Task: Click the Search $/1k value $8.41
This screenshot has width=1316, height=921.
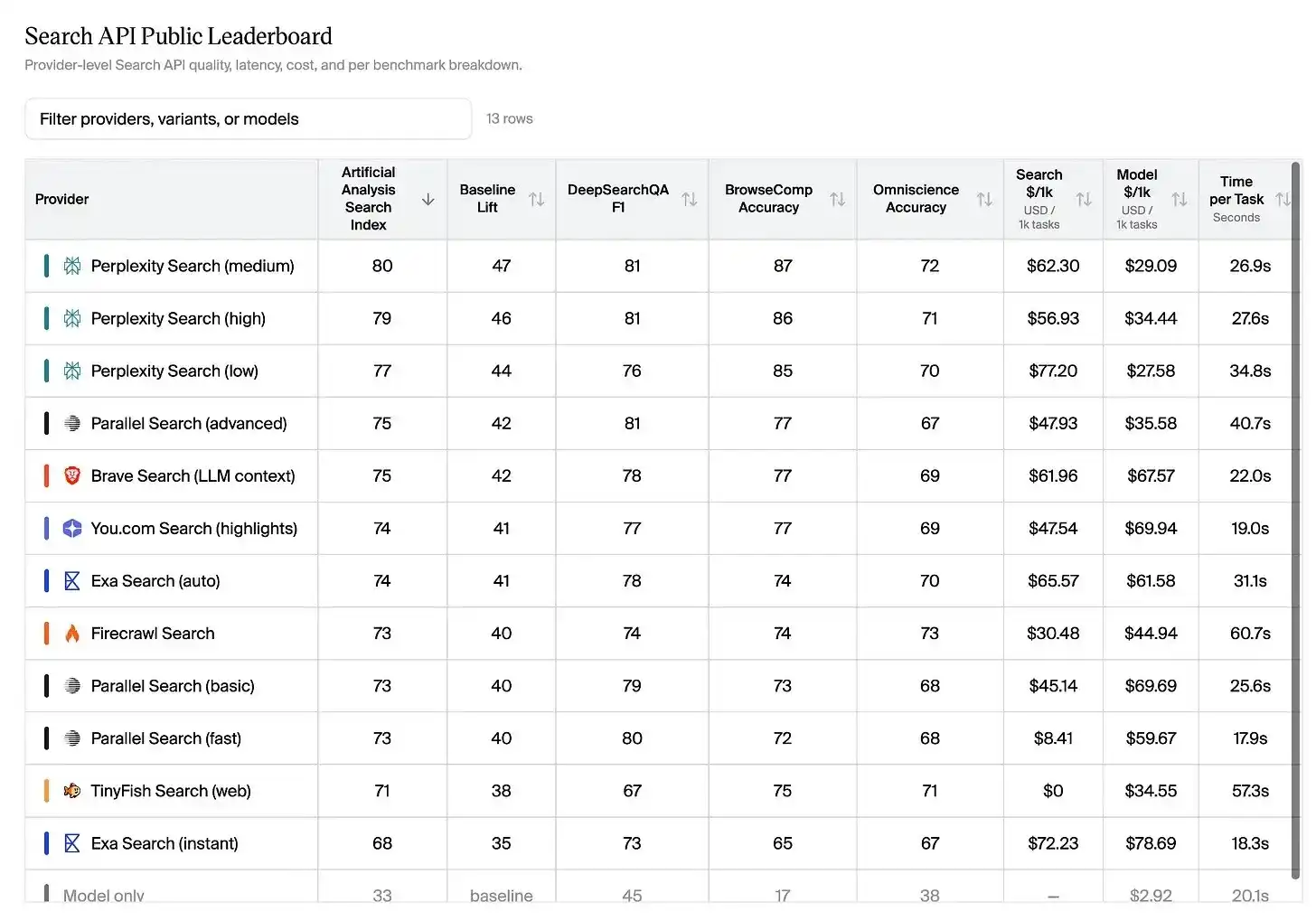Action: (1053, 738)
